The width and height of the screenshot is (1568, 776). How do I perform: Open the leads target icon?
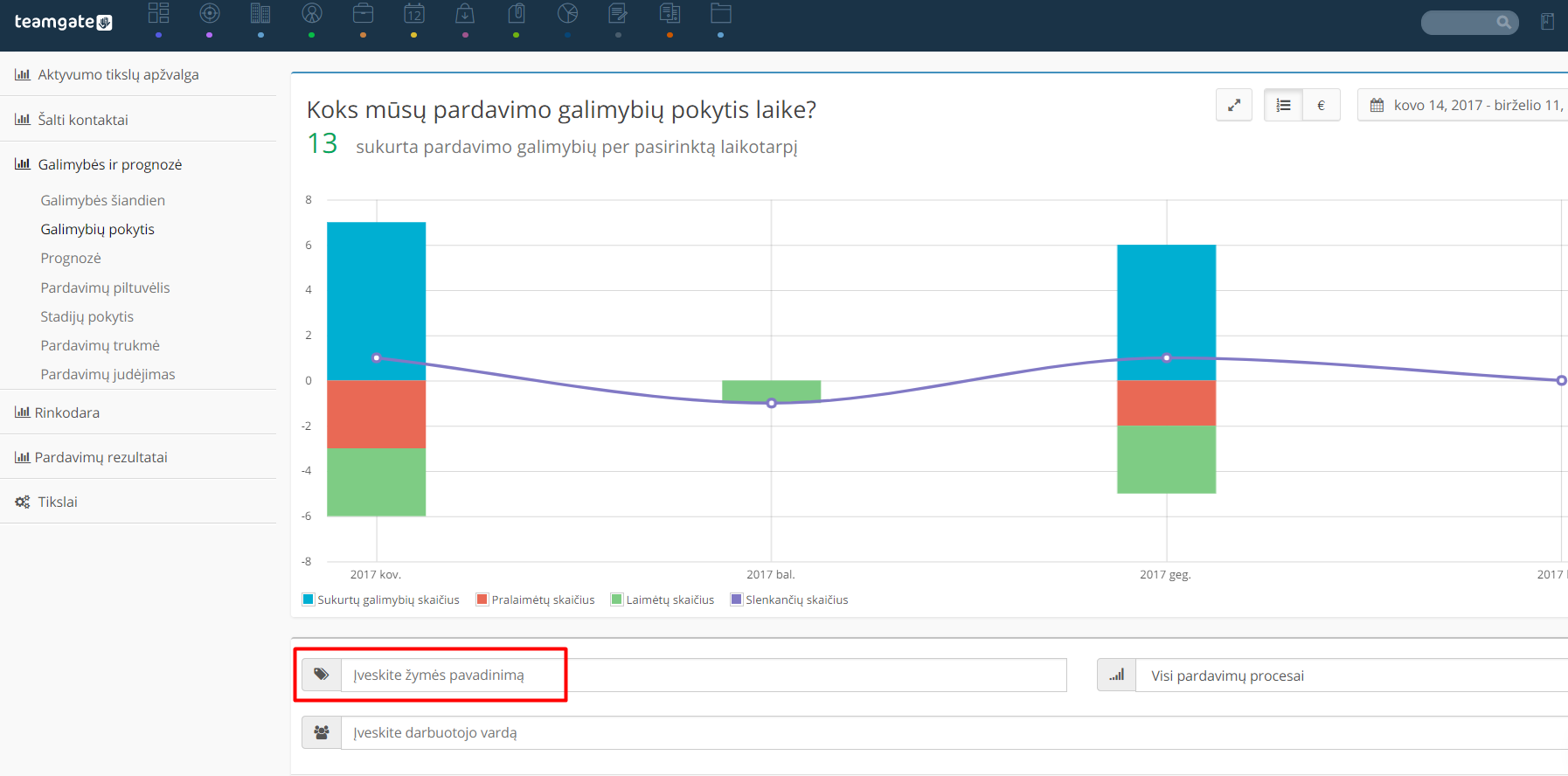point(210,13)
